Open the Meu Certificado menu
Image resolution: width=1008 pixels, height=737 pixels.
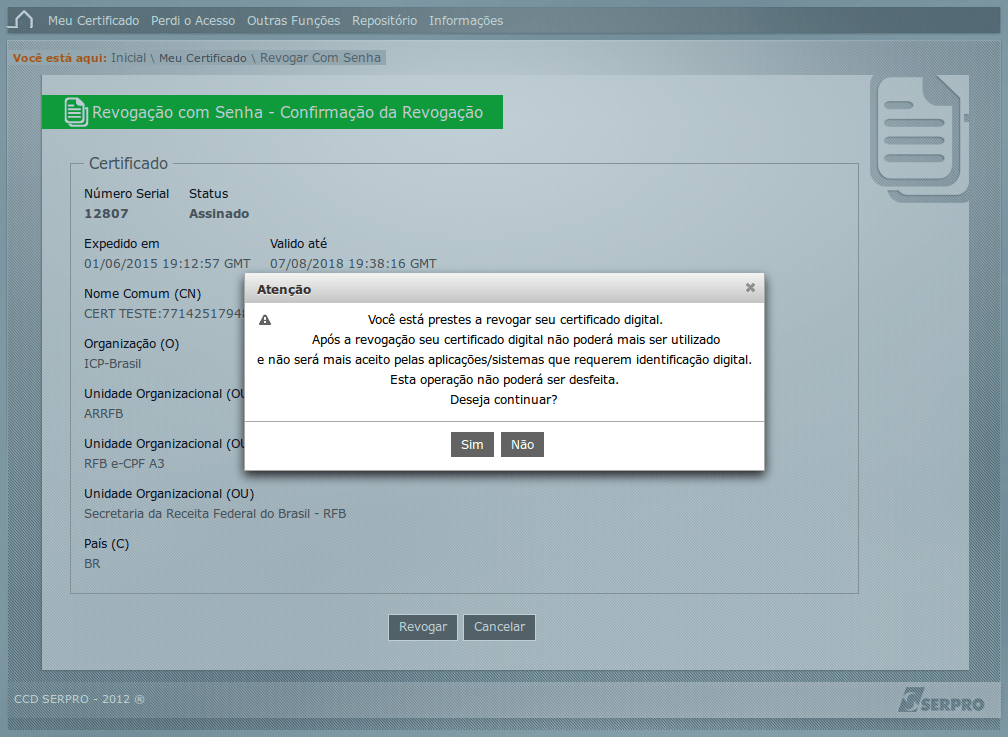point(93,21)
